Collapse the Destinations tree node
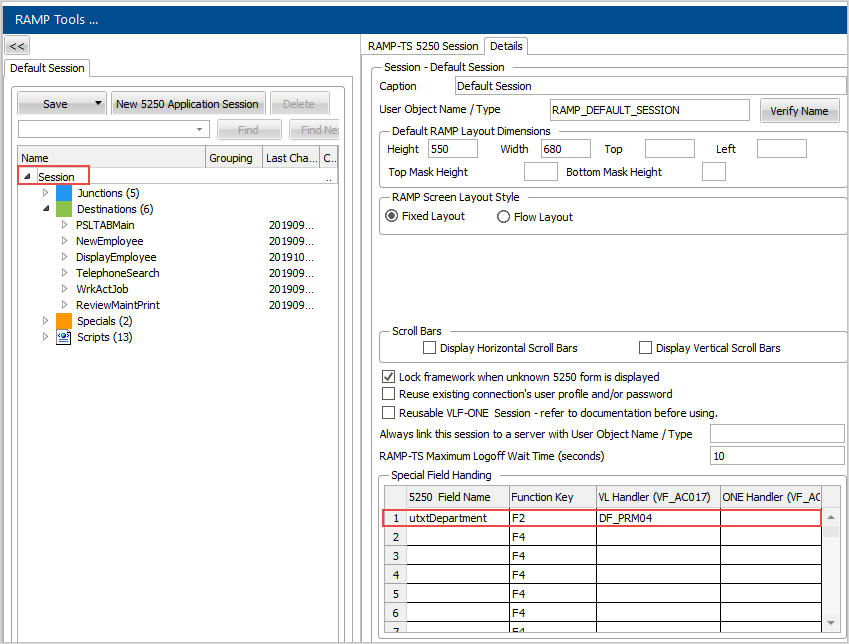This screenshot has width=849, height=644. click(x=45, y=209)
